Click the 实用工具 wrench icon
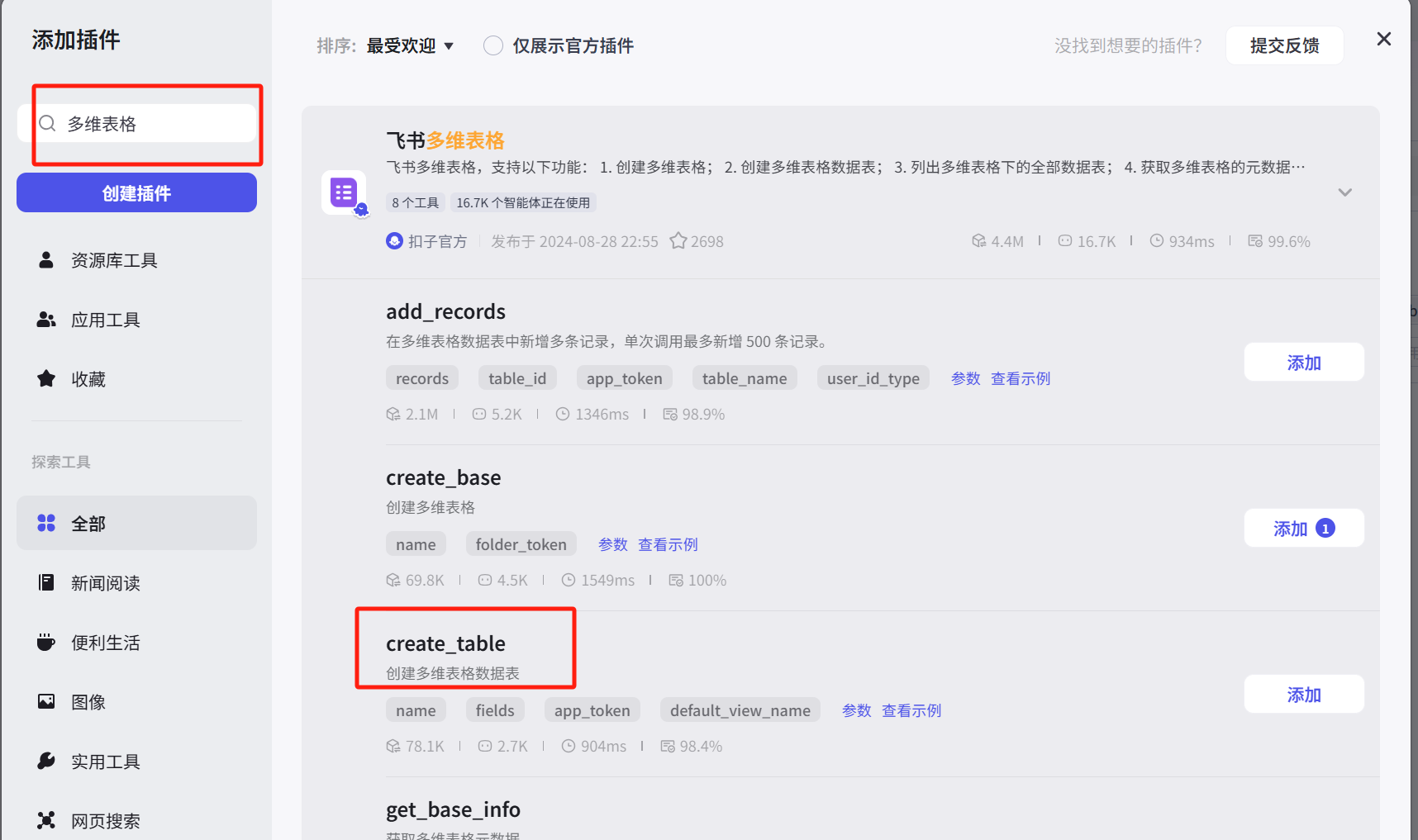The width and height of the screenshot is (1418, 840). (x=46, y=761)
